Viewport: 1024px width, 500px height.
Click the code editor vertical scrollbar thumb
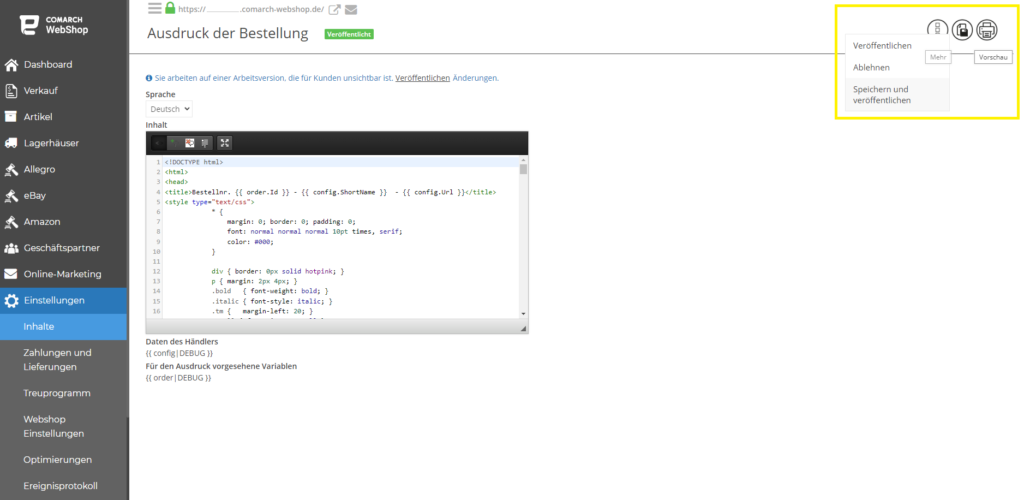click(523, 170)
